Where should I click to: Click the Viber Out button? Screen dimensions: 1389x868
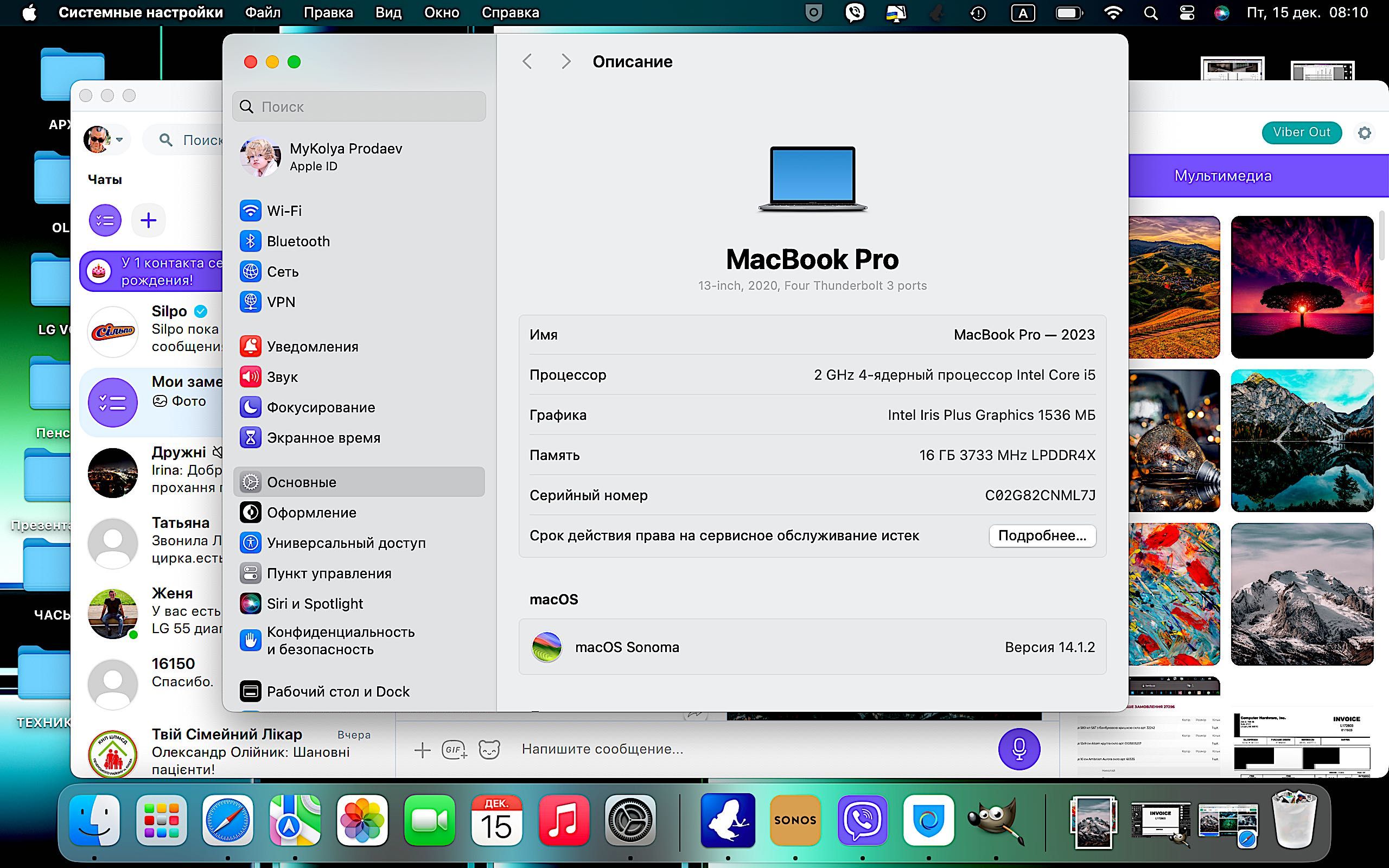pos(1301,132)
